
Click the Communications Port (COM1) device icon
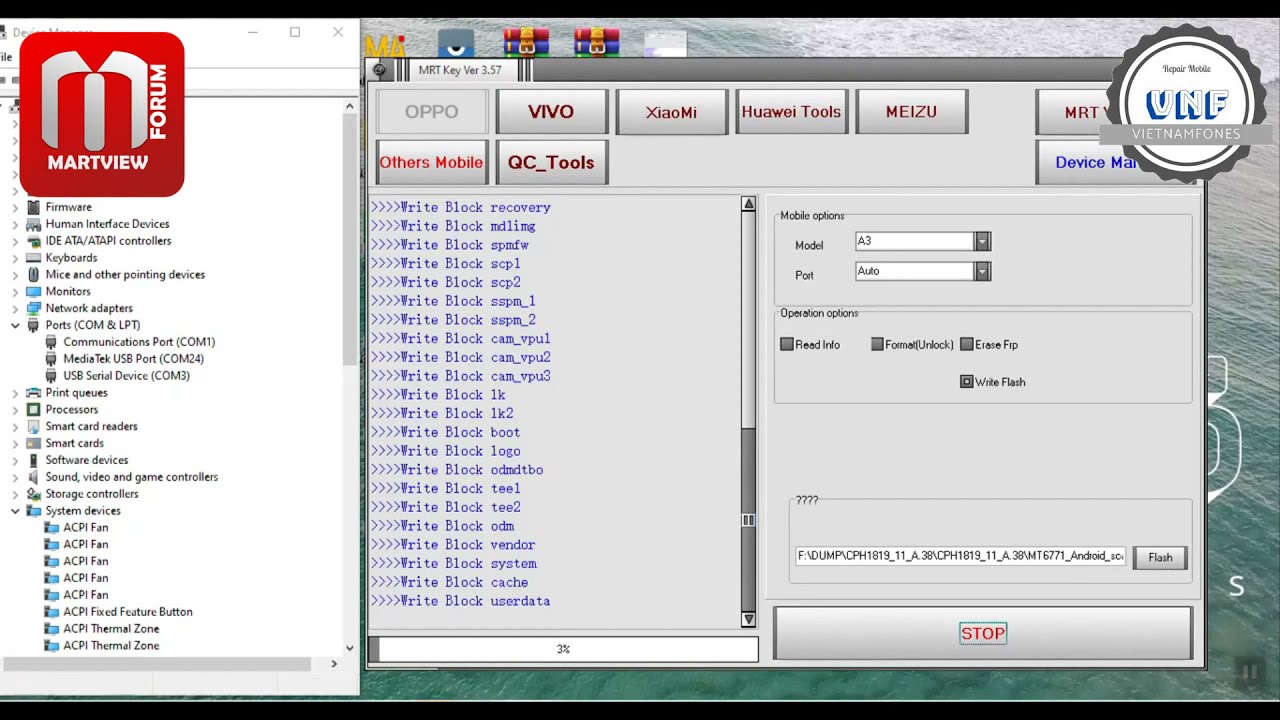[52, 342]
